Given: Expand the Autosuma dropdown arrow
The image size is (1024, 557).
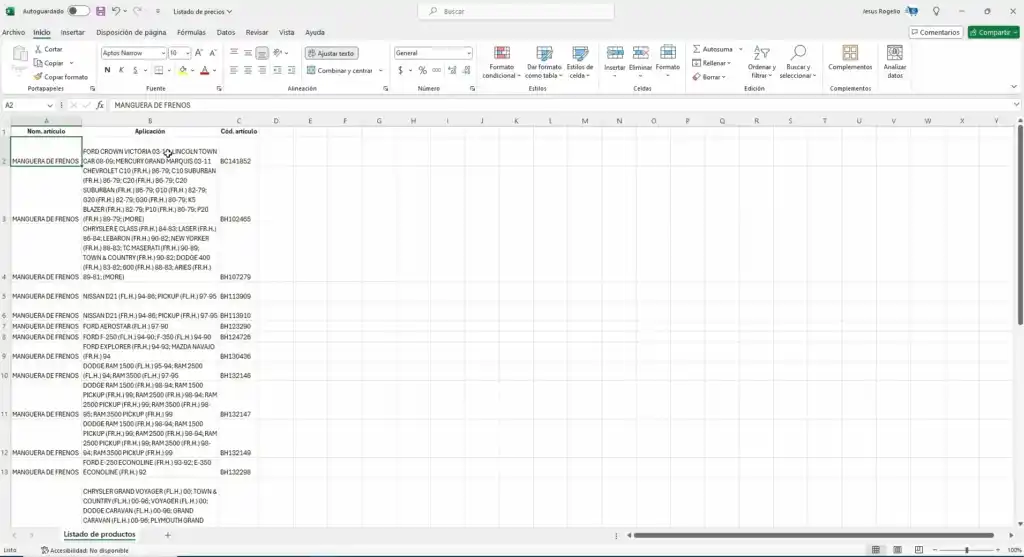Looking at the screenshot, I should point(741,49).
